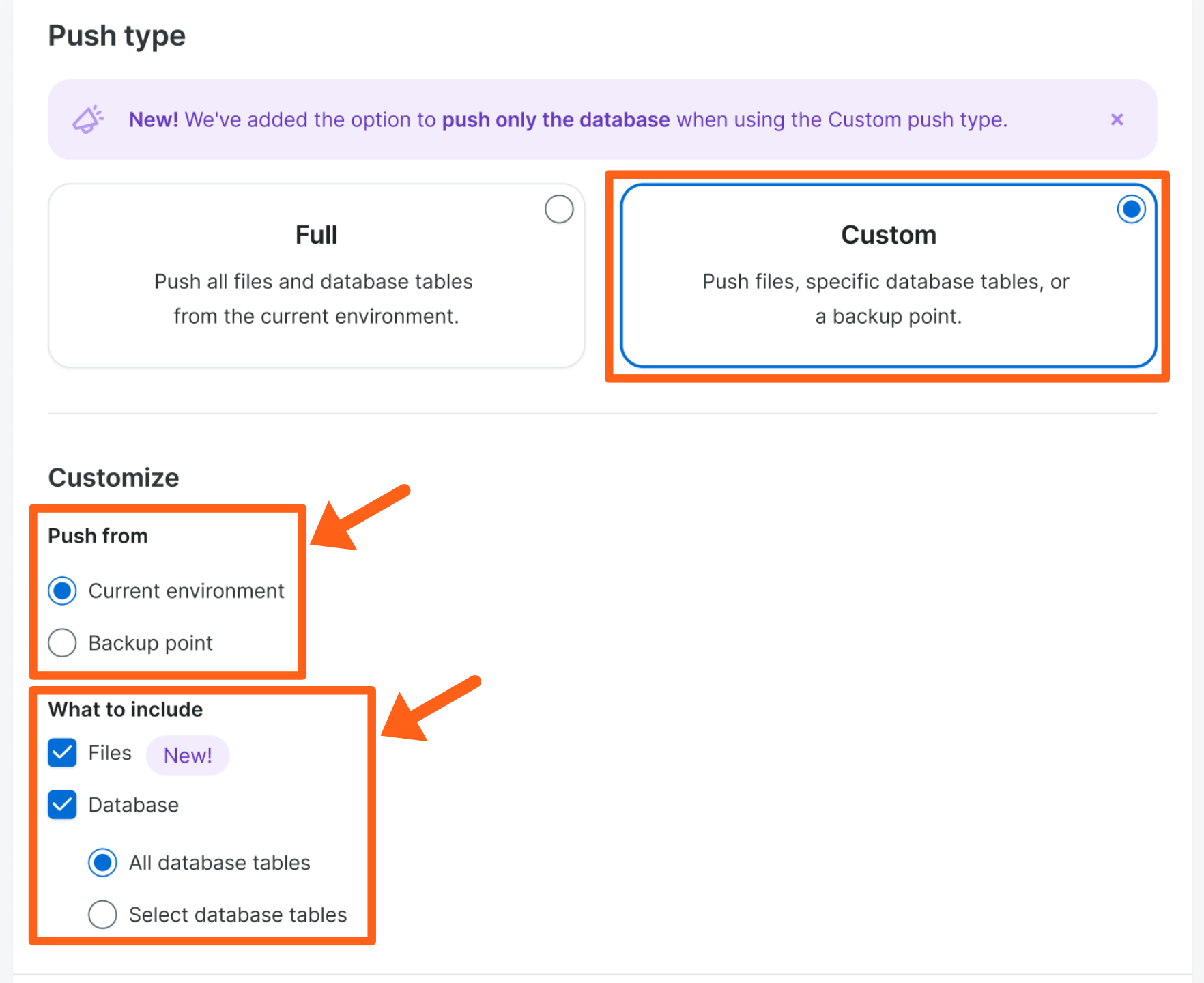Image resolution: width=1204 pixels, height=983 pixels.
Task: Choose Current environment as push source
Action: click(62, 590)
